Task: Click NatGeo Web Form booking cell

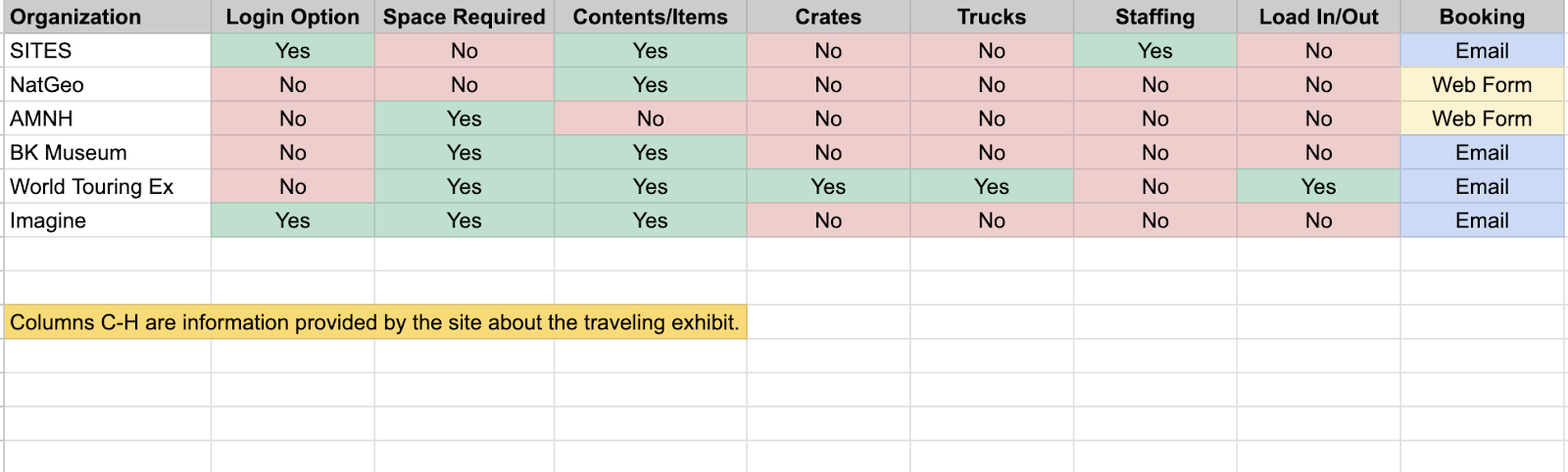Action: click(1482, 85)
